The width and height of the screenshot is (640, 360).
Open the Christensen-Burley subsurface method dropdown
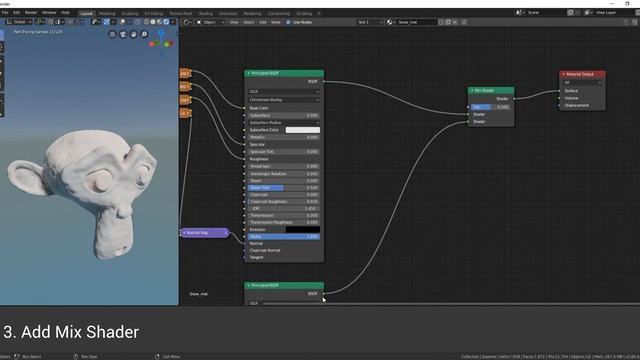[x=284, y=100]
